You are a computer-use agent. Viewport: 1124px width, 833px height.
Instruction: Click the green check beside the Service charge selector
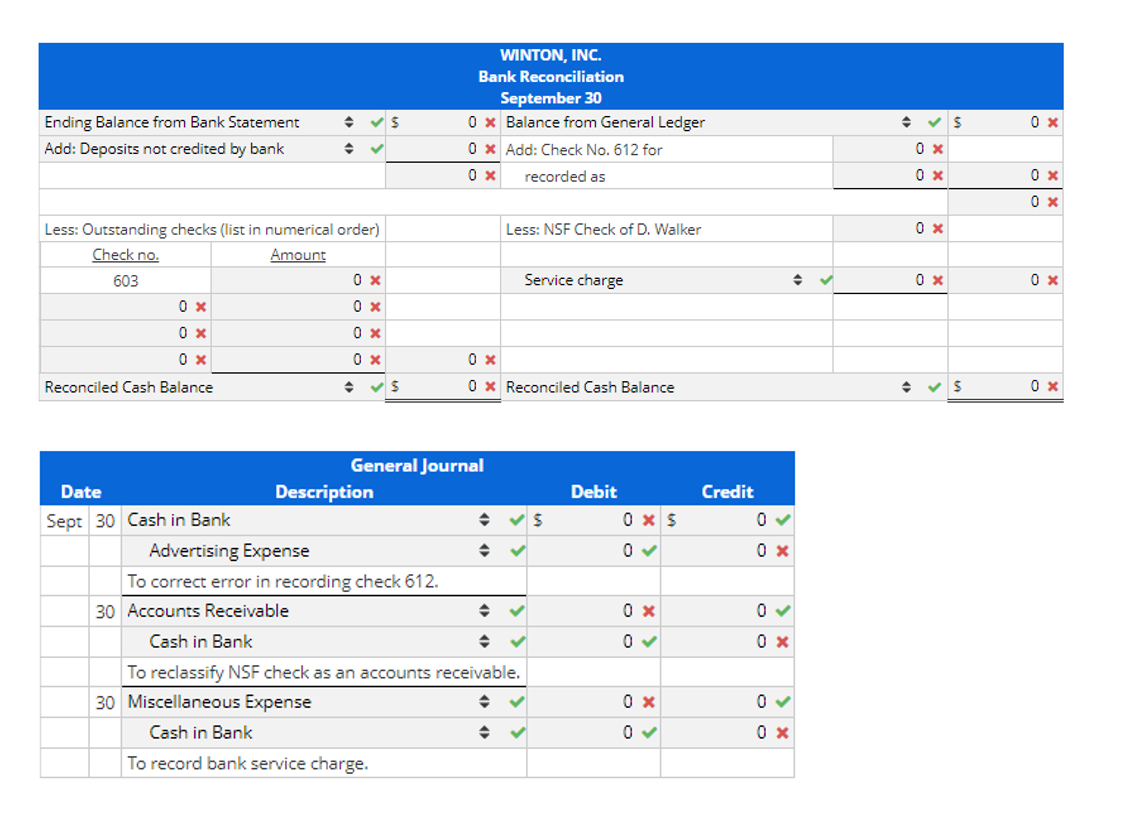pyautogui.click(x=825, y=280)
